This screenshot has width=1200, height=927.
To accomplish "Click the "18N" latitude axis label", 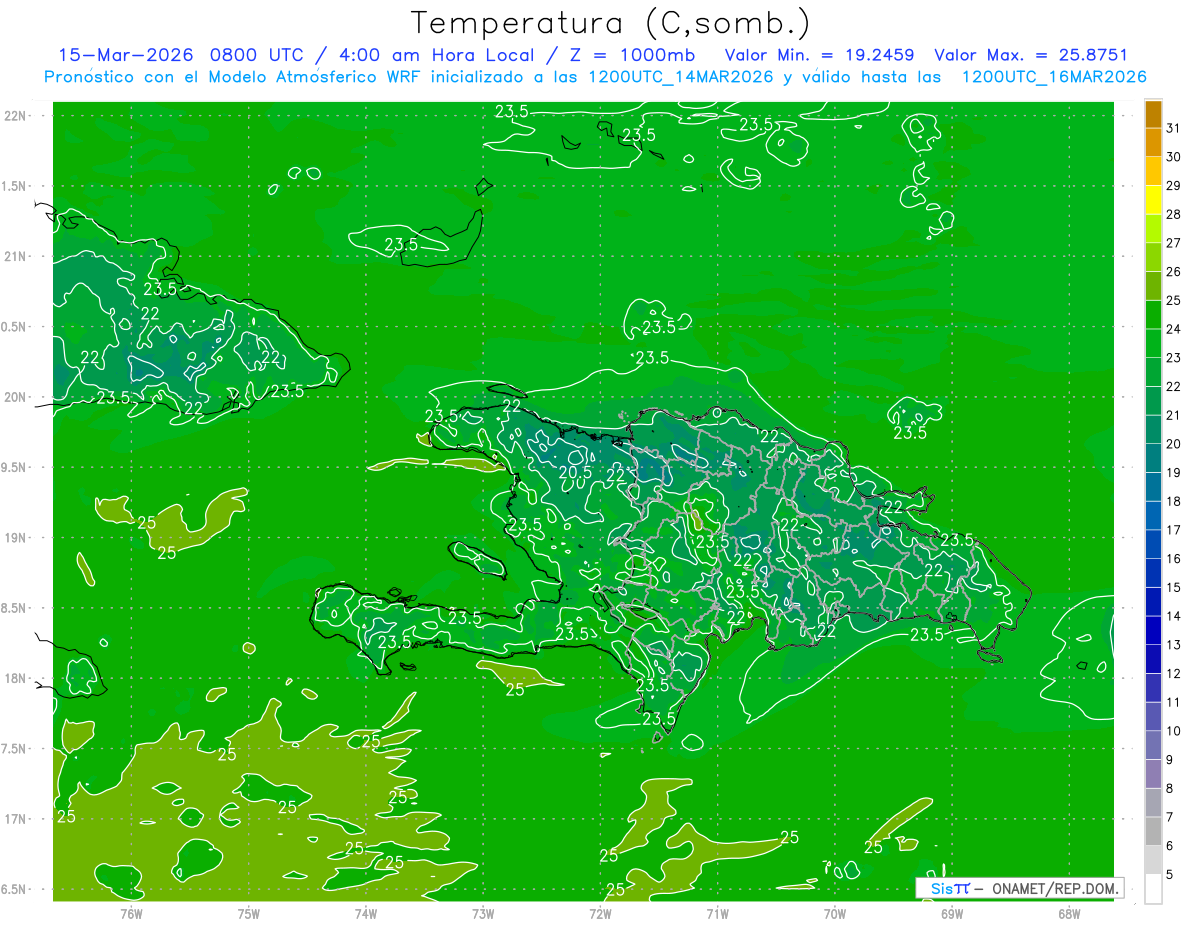I will point(16,678).
